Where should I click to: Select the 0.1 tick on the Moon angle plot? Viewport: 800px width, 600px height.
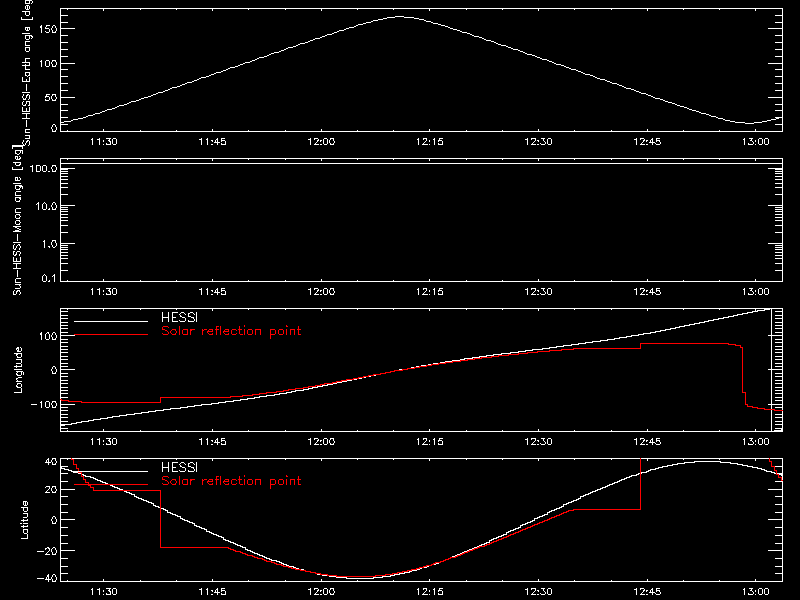(x=49, y=278)
